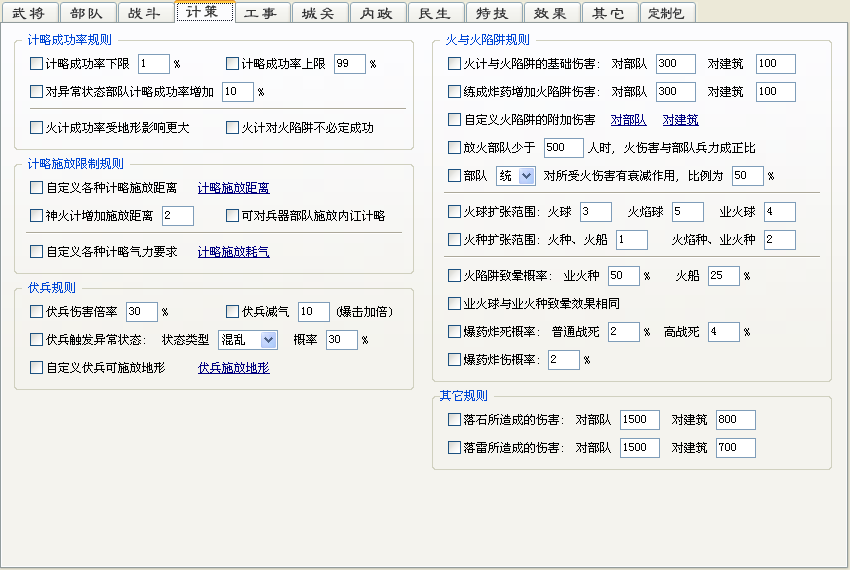Enable 自定义各种计略气力要求 checkbox
850x570 pixels.
[36, 252]
